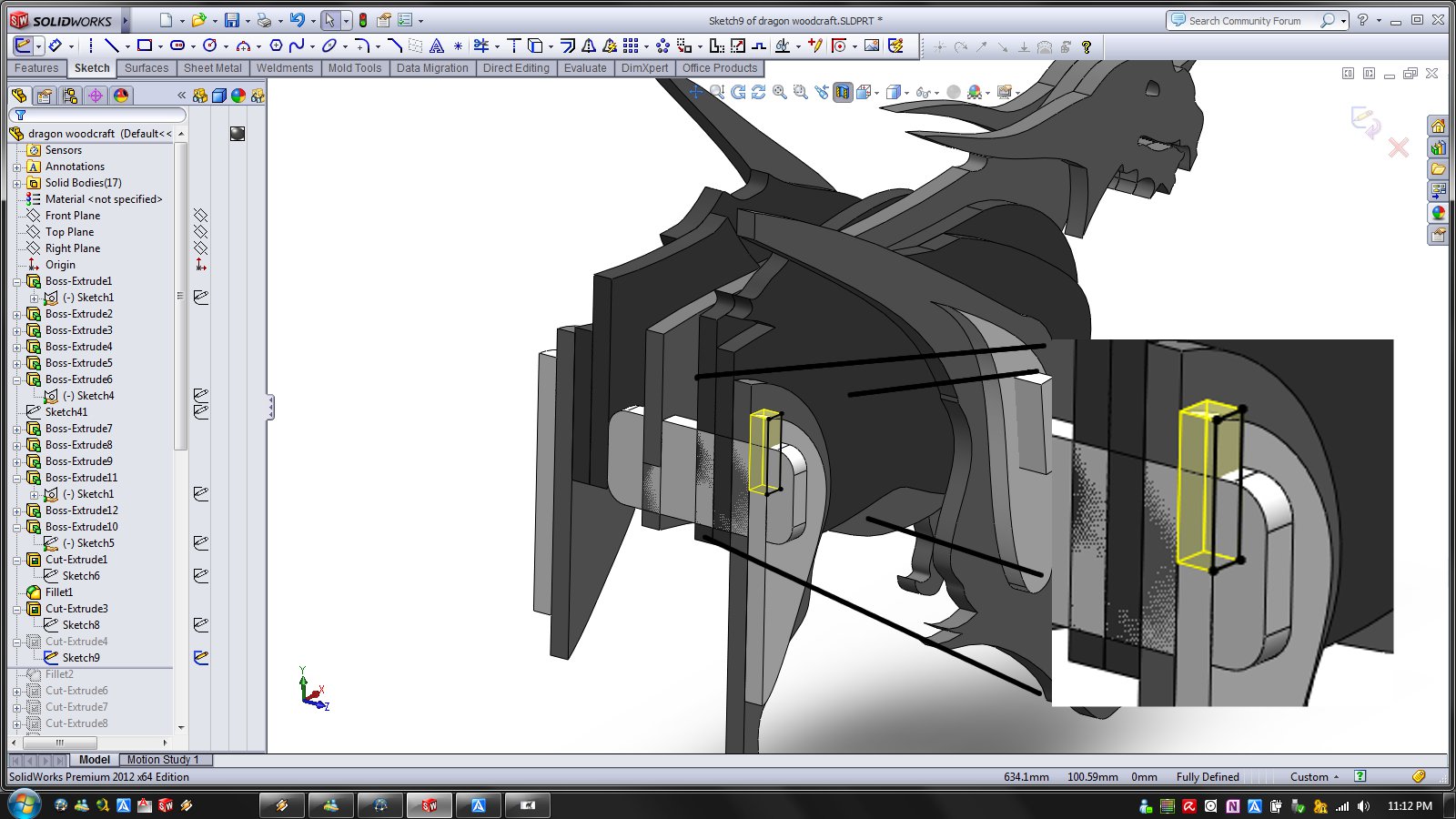Click the Exit Sketch button

point(23,45)
